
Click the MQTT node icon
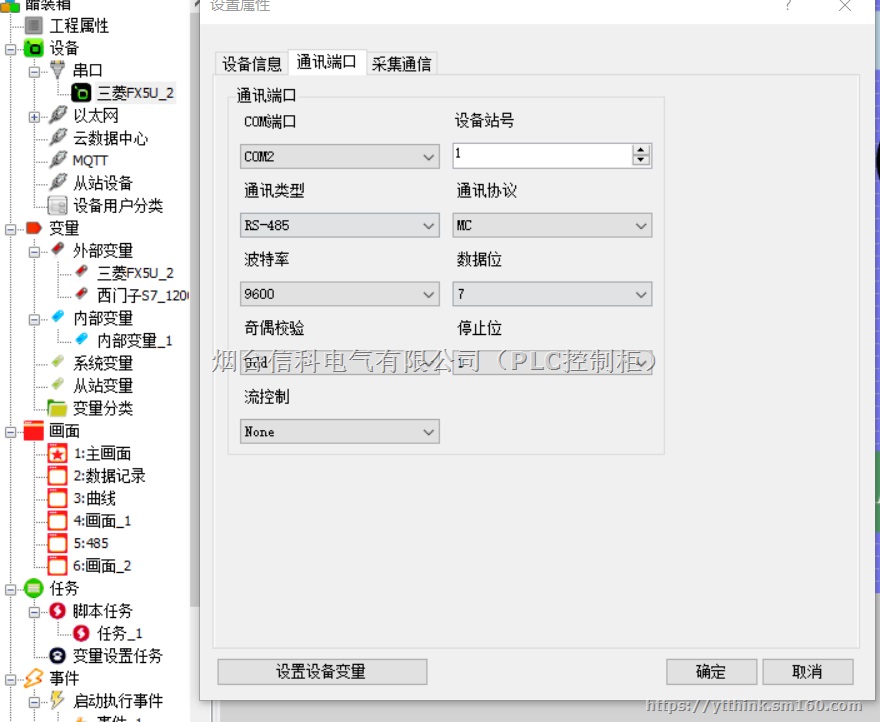(56, 160)
